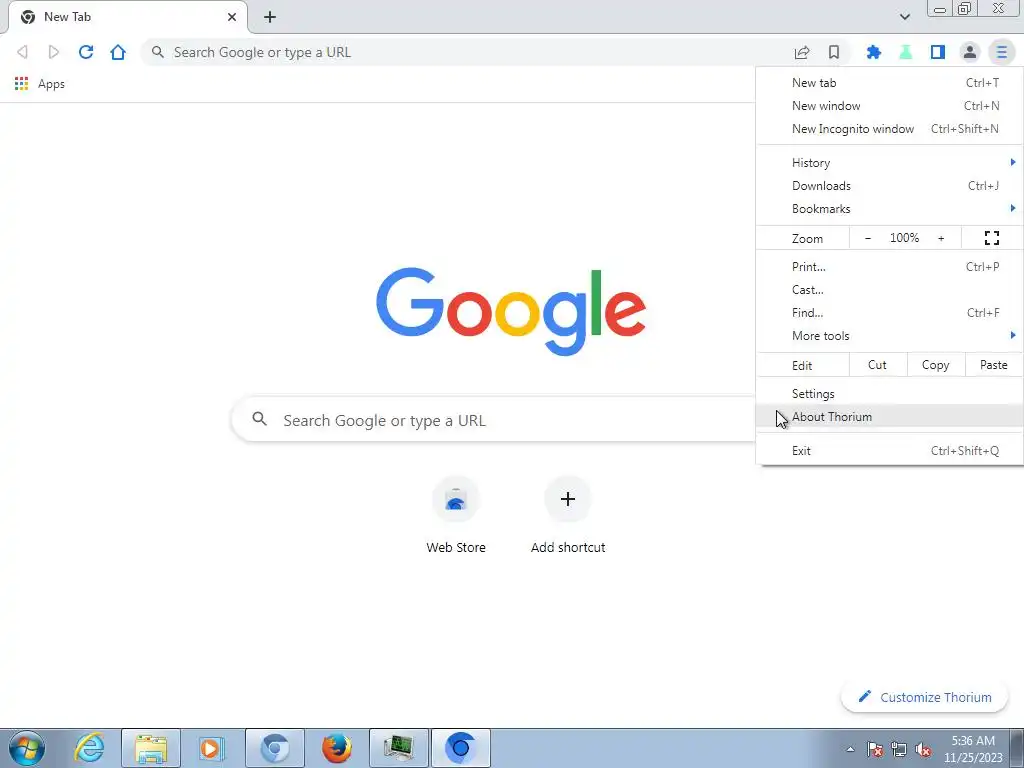This screenshot has height=768, width=1024.
Task: Open a New Incognito window
Action: [889, 129]
